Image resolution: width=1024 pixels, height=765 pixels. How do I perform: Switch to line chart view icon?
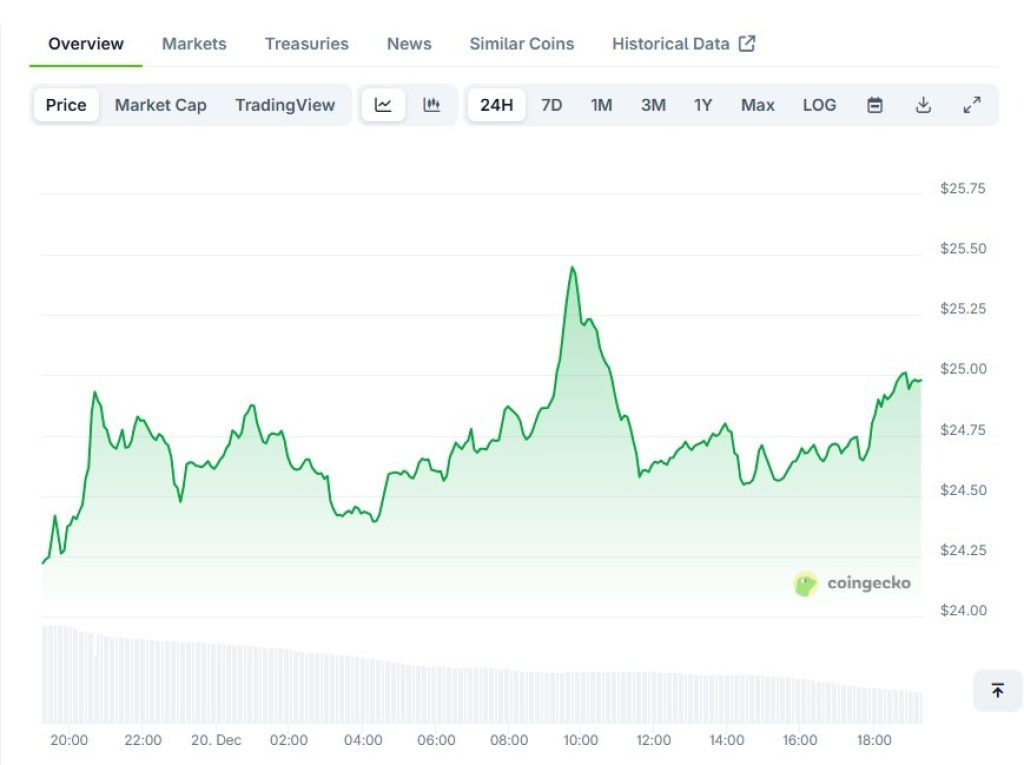[383, 105]
